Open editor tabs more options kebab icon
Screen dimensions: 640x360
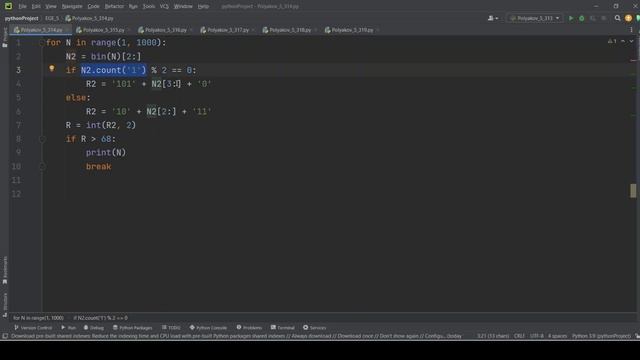(631, 30)
